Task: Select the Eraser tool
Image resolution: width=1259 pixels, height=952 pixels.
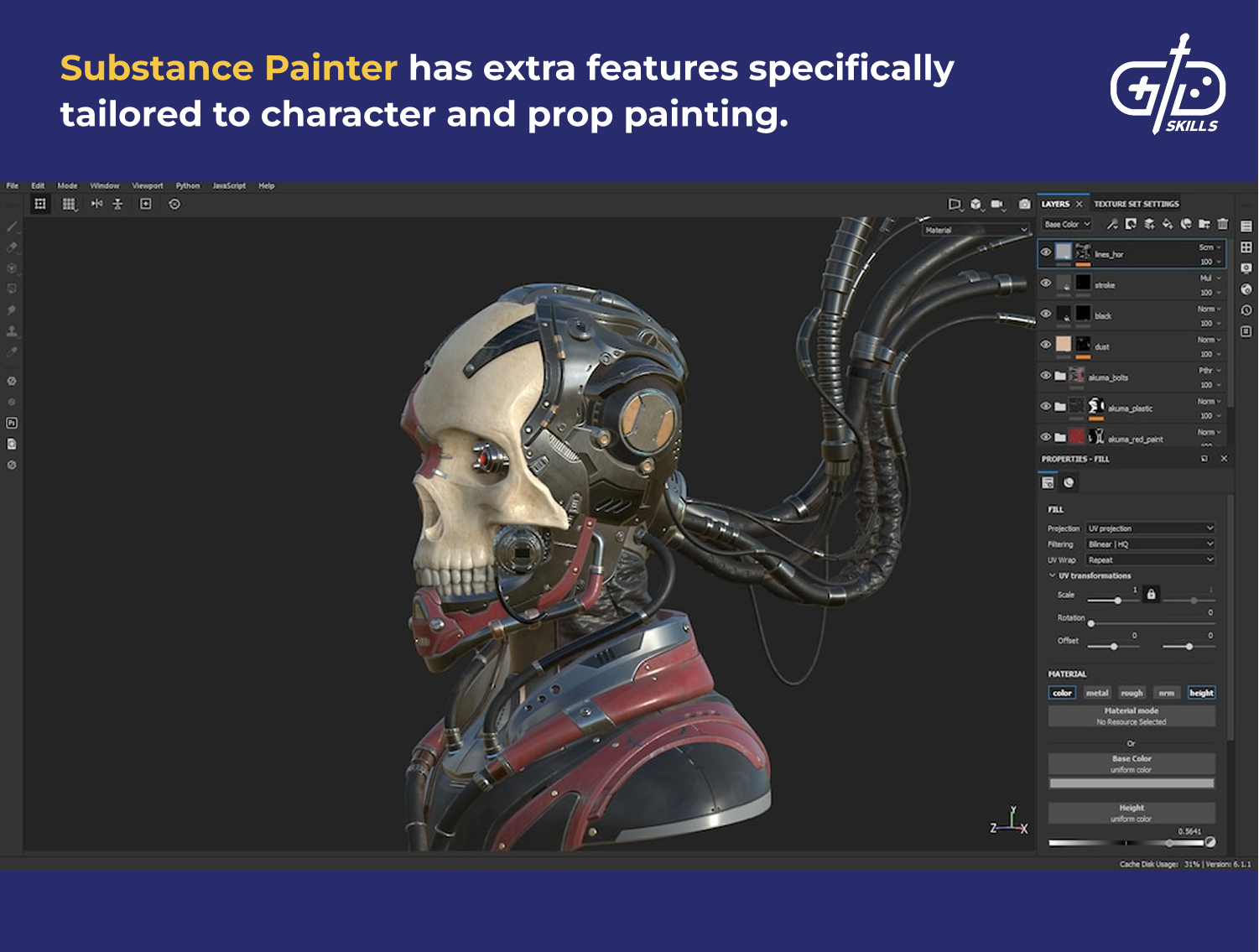Action: click(12, 247)
